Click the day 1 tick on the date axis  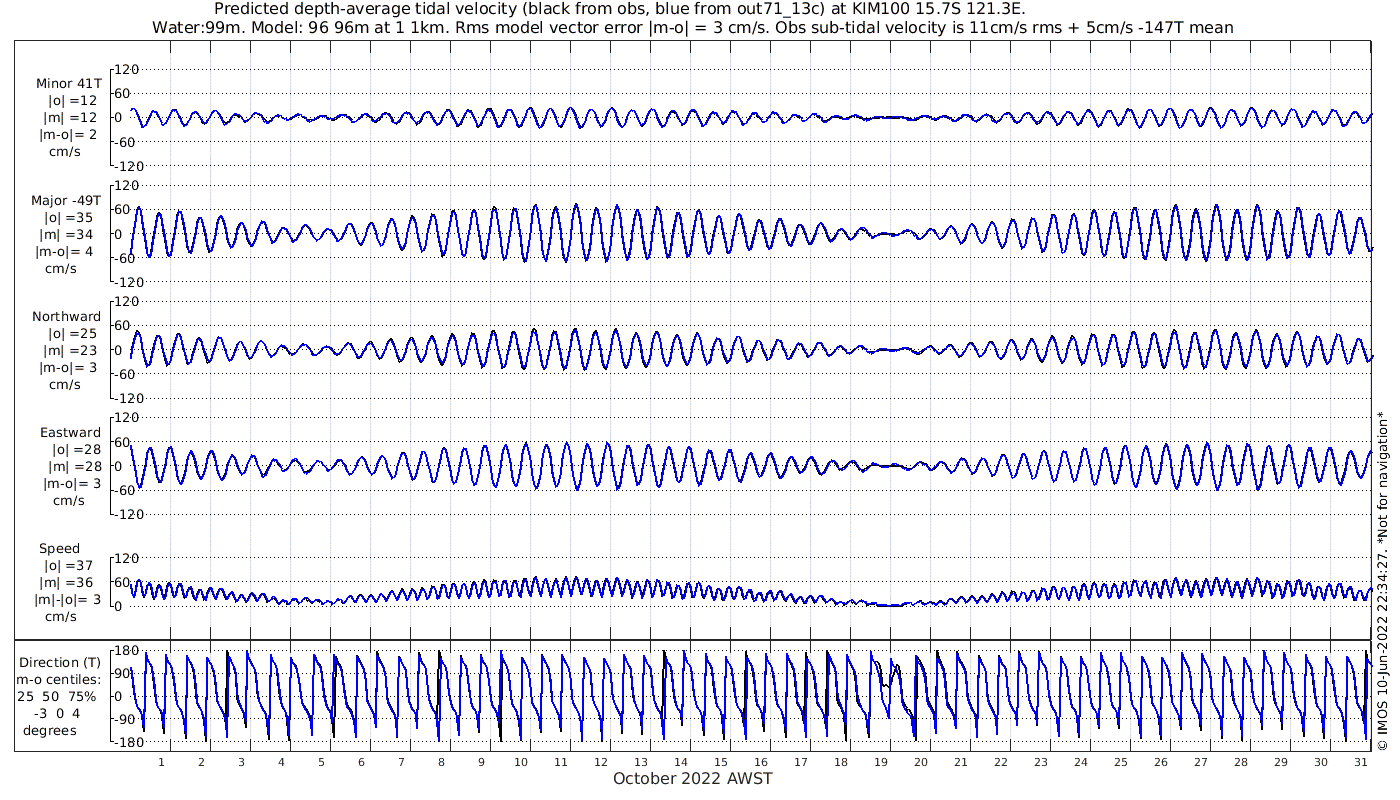pyautogui.click(x=161, y=761)
